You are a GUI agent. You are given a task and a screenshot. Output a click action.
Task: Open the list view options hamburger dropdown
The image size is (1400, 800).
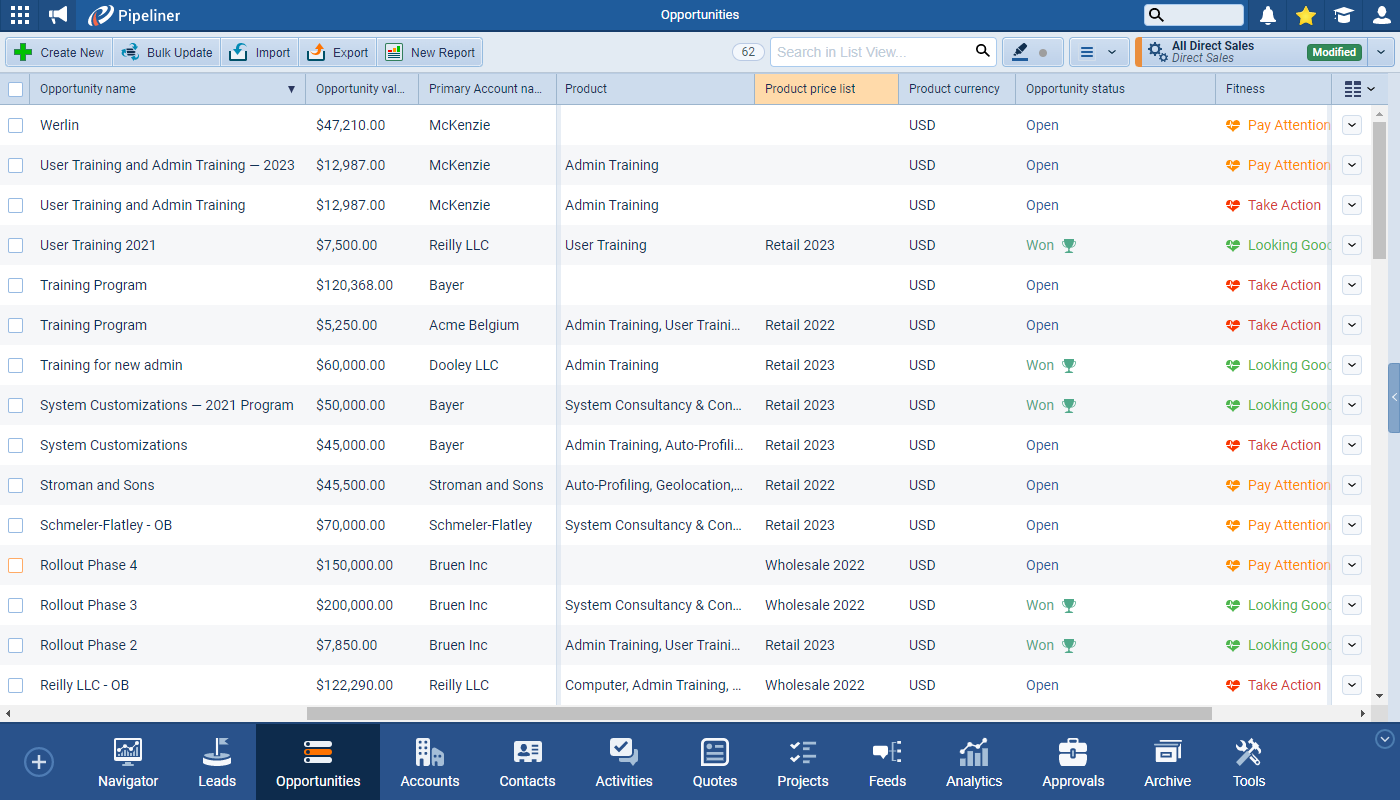click(x=1098, y=52)
